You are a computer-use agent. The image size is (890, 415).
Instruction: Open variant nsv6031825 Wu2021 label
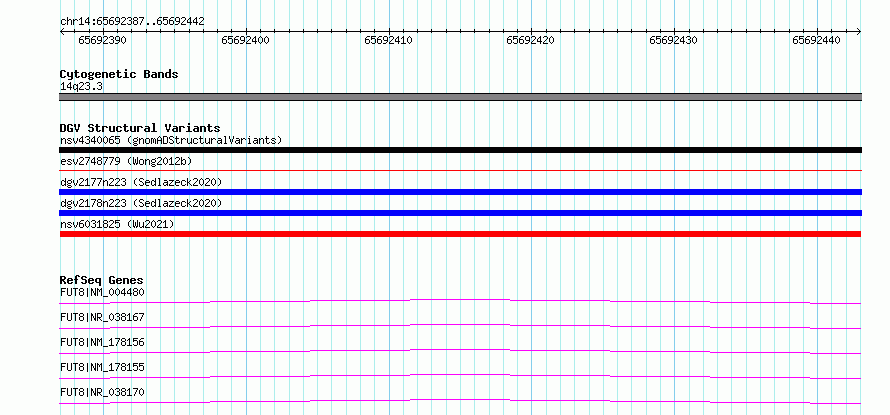point(117,224)
